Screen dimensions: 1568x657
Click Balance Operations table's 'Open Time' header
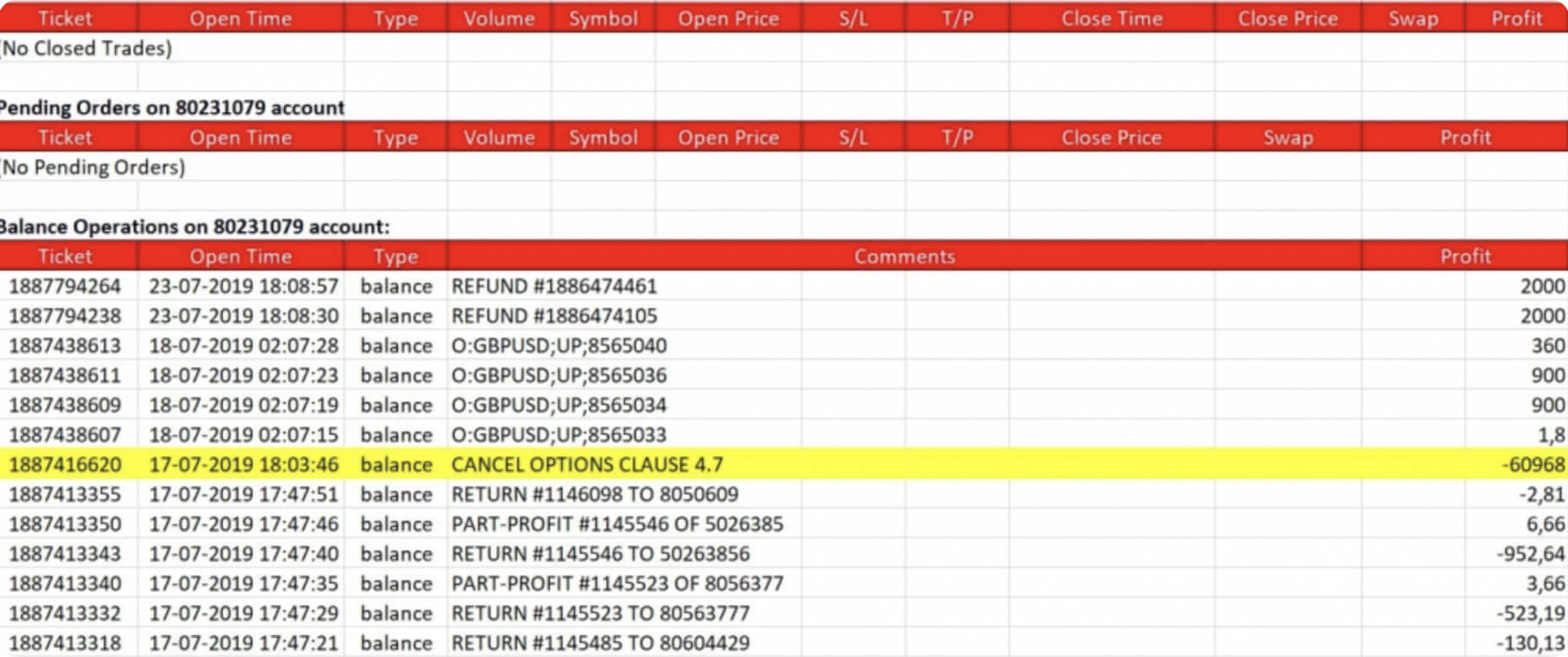pyautogui.click(x=240, y=256)
